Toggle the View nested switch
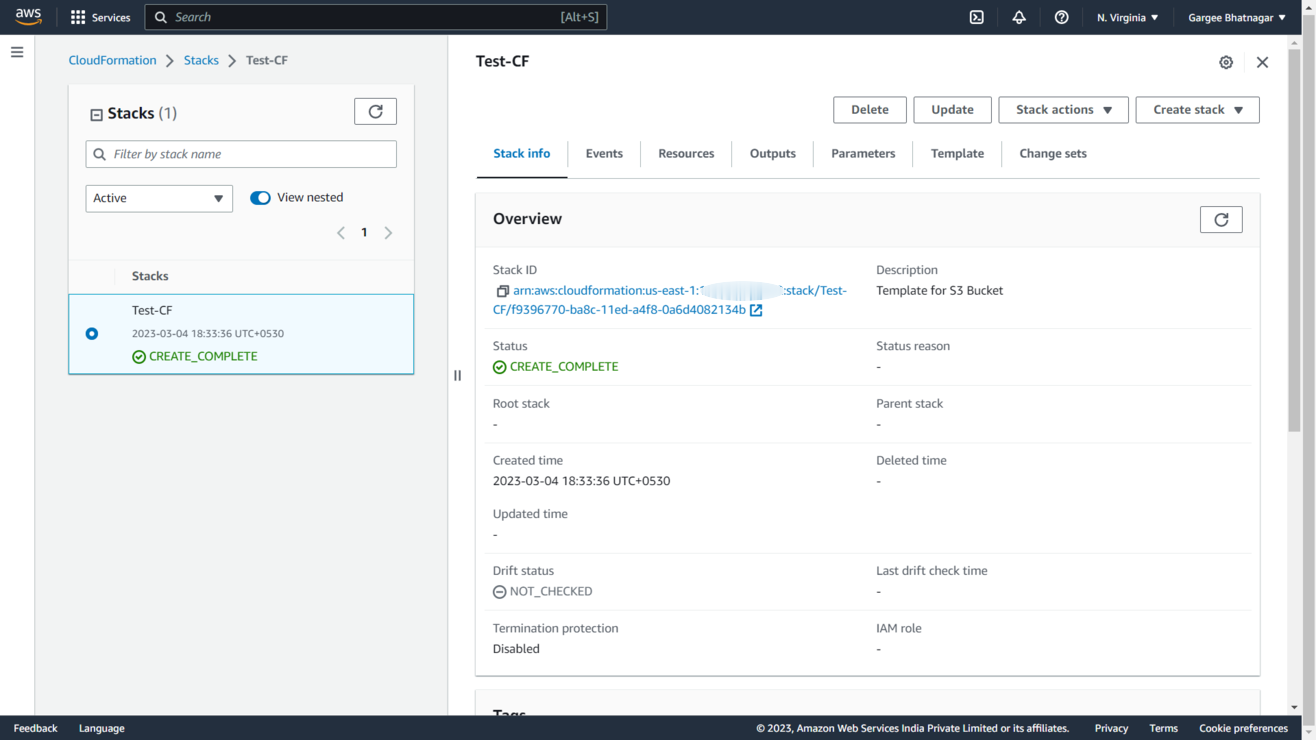The width and height of the screenshot is (1316, 740). pos(260,198)
